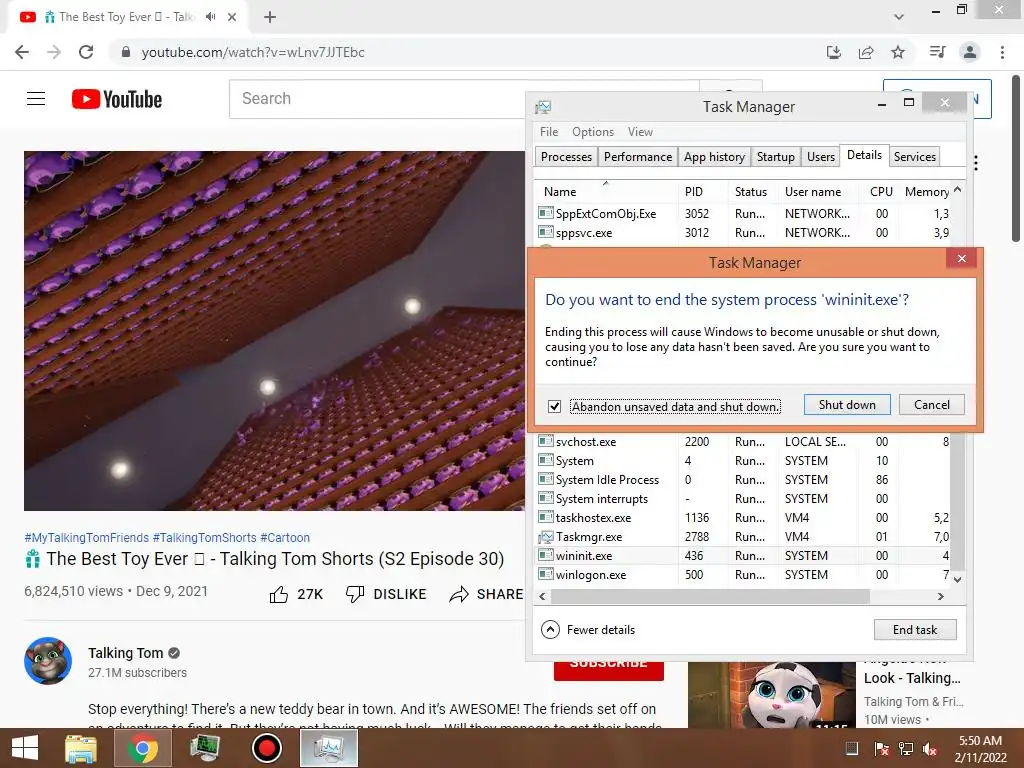The height and width of the screenshot is (768, 1024).
Task: Open the YouTube hamburger guide menu
Action: (36, 99)
